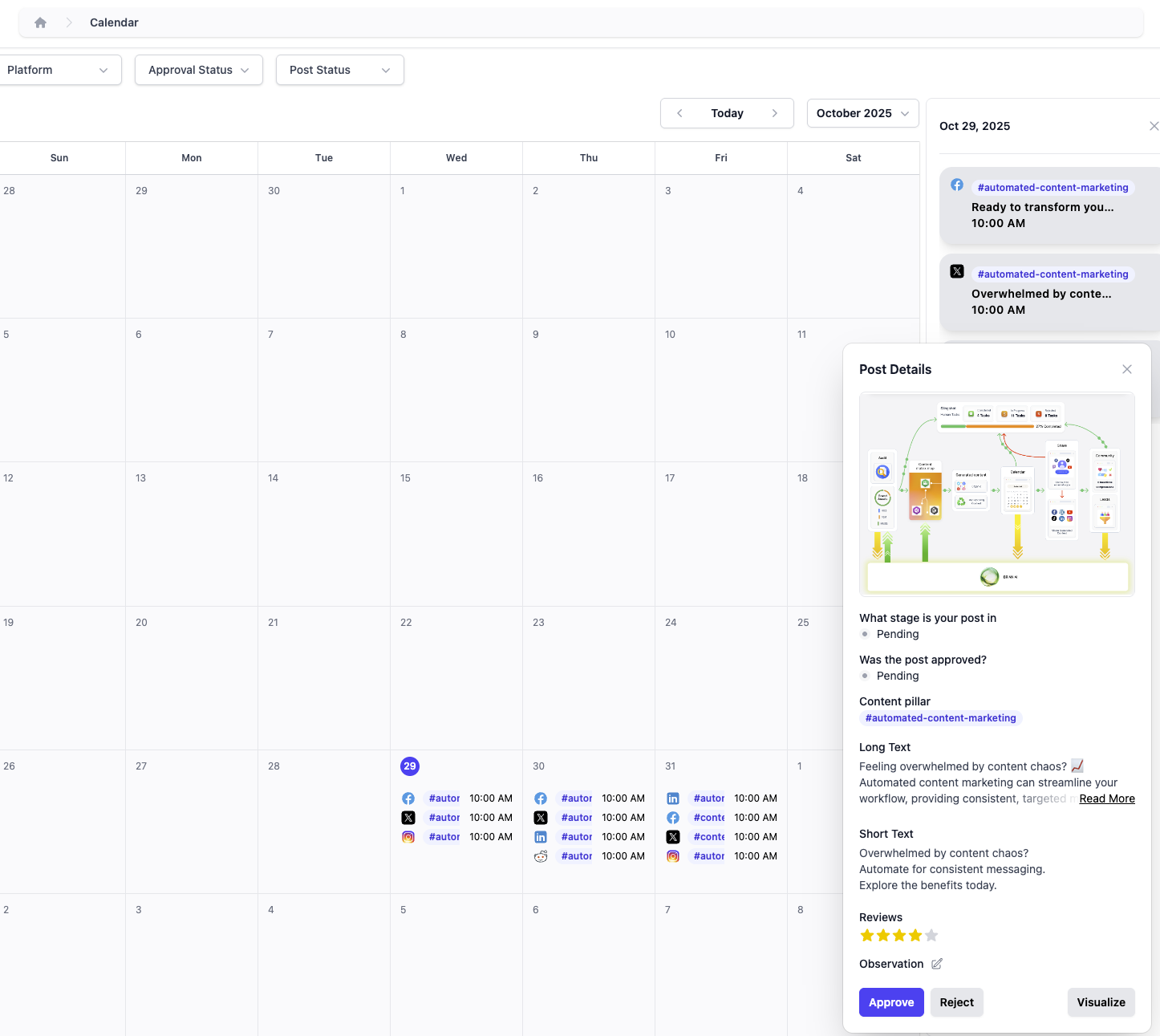Image resolution: width=1160 pixels, height=1036 pixels.
Task: Open the Post Status filter dropdown
Action: [339, 70]
